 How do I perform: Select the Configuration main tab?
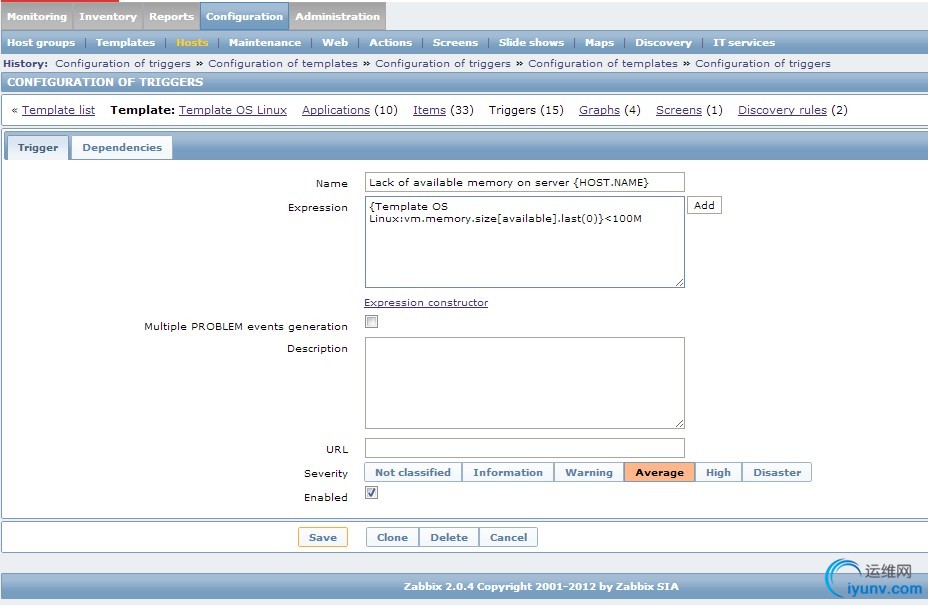point(244,17)
